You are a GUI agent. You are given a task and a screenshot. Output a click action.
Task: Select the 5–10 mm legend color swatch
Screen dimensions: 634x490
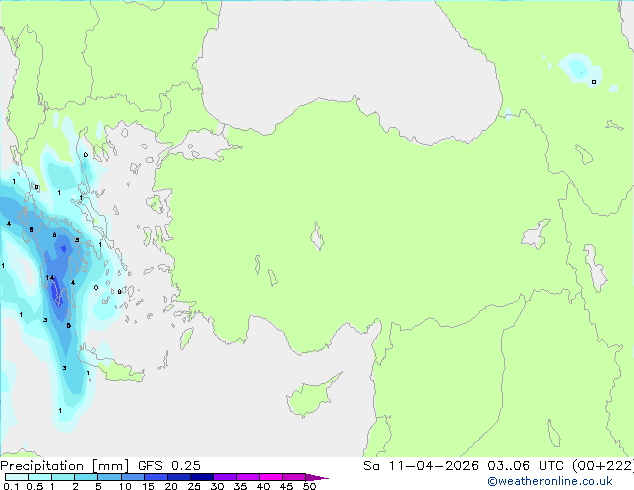(109, 477)
